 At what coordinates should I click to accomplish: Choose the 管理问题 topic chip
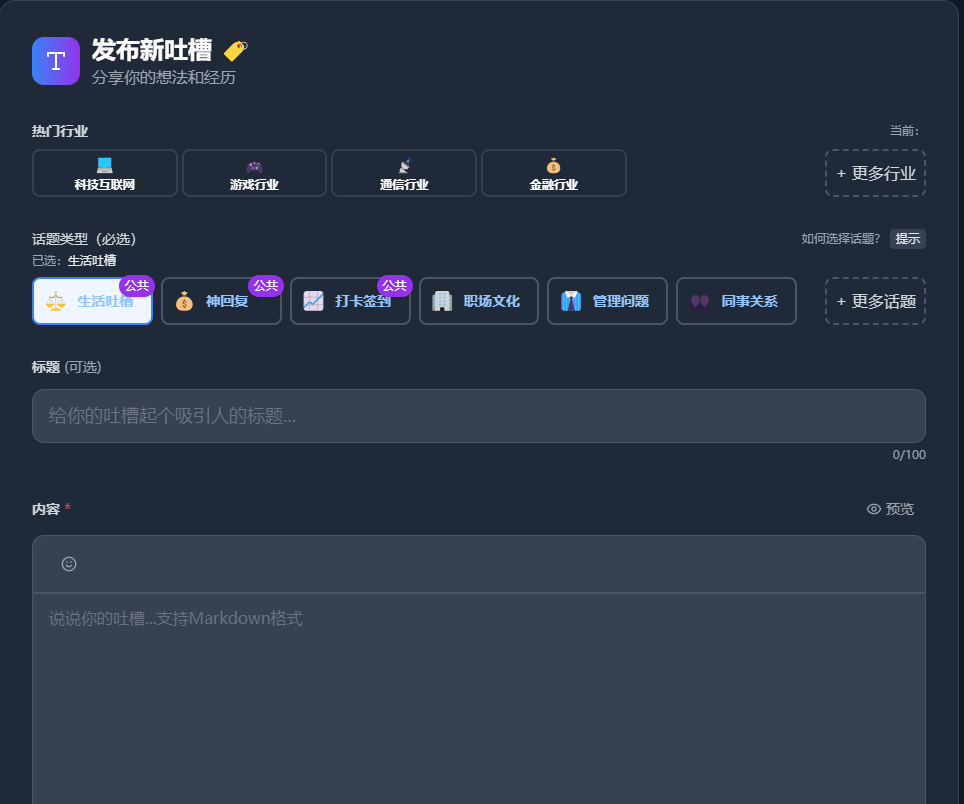pyautogui.click(x=607, y=301)
